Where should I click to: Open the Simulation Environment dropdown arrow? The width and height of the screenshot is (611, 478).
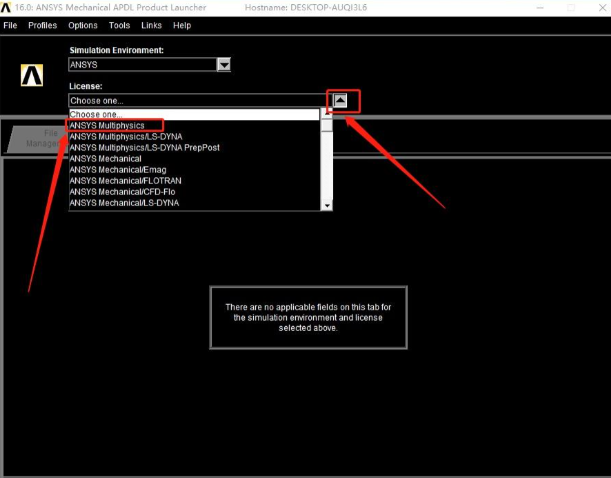tap(224, 65)
